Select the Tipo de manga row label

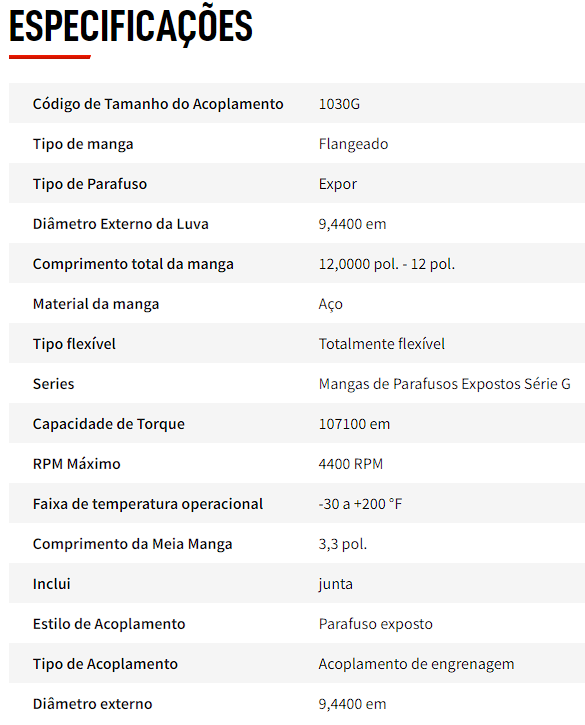pyautogui.click(x=83, y=144)
